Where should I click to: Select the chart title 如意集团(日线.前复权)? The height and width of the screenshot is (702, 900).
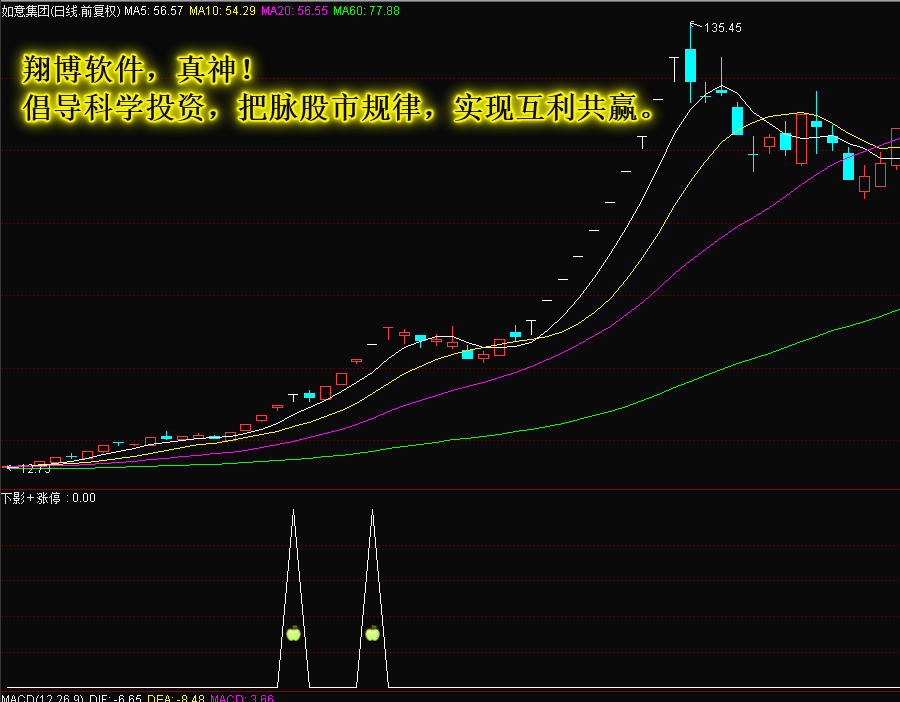(61, 11)
